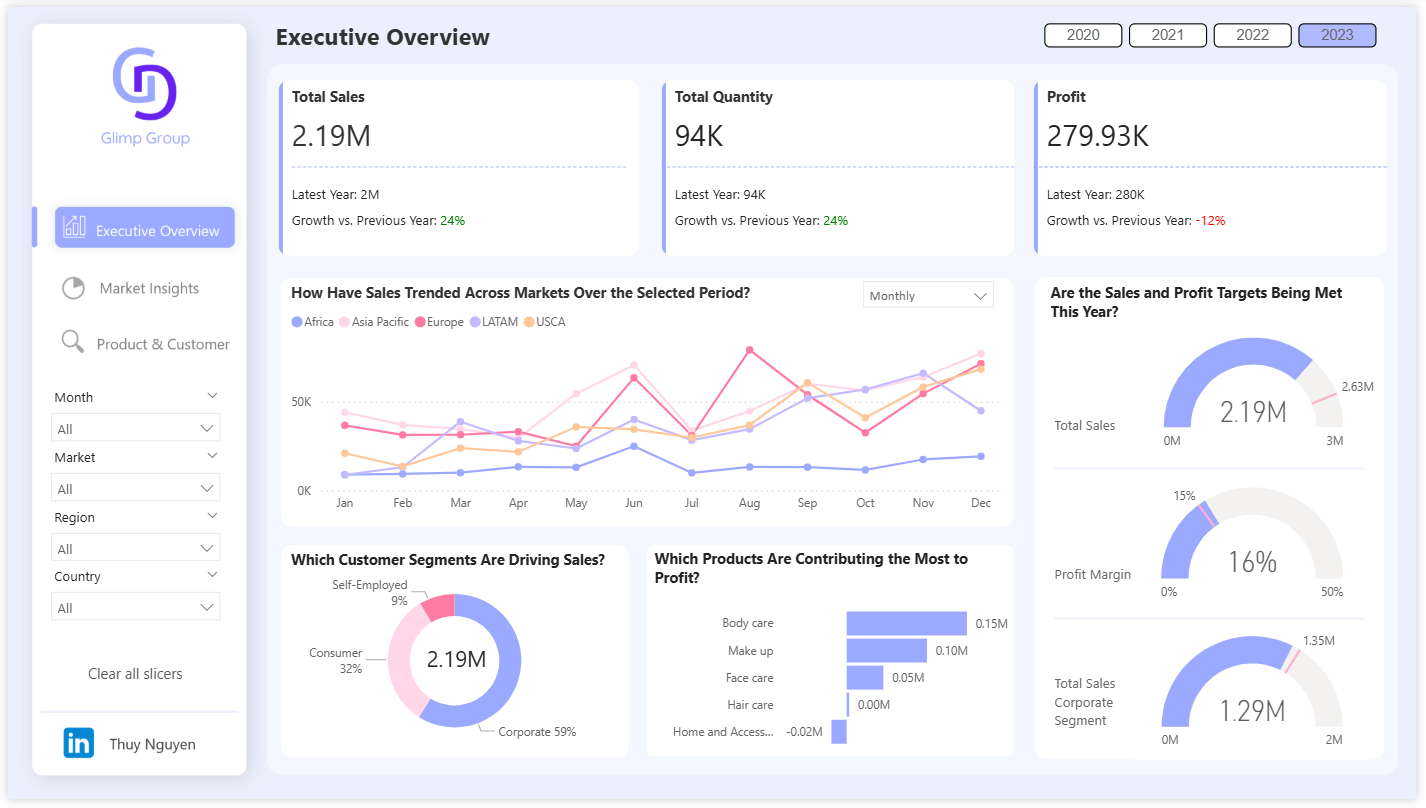Viewport: 1426px width, 808px height.
Task: Select the 2021 year button
Action: point(1168,35)
